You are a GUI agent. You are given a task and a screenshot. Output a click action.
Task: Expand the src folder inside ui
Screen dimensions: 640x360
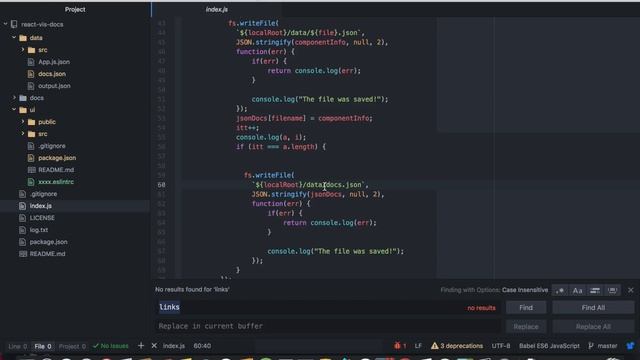click(x=23, y=134)
